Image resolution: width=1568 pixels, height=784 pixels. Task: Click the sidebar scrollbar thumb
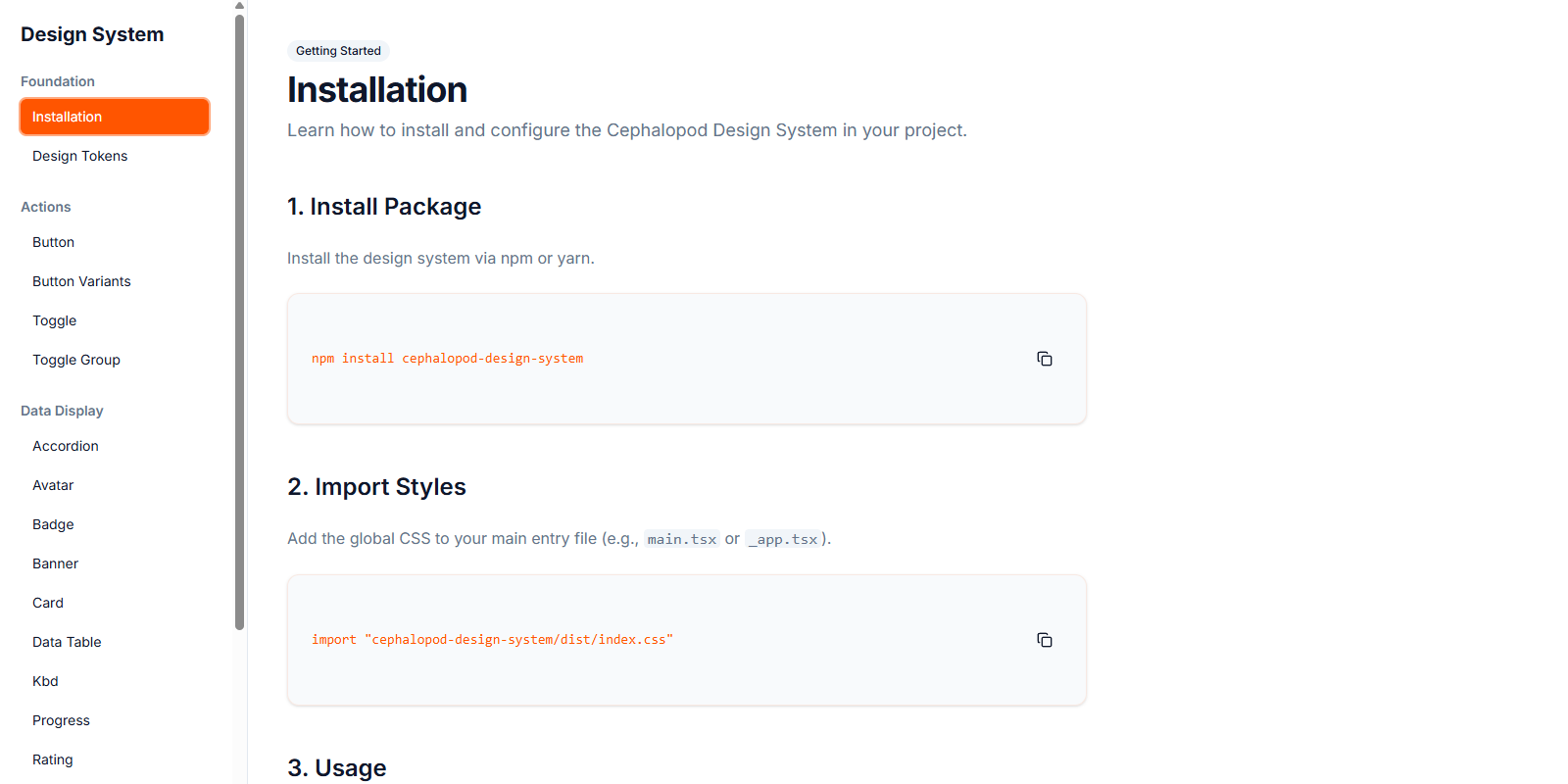coord(239,321)
